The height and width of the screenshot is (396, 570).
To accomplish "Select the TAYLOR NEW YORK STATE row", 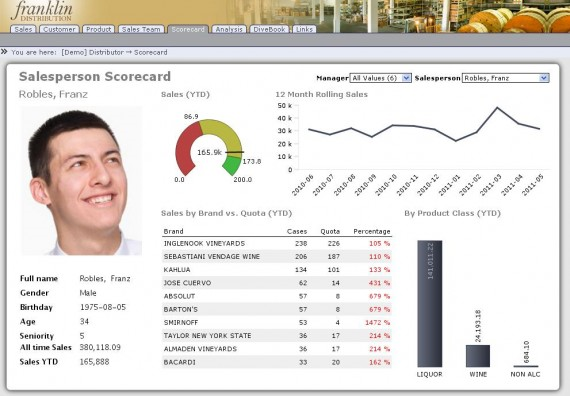I will tap(277, 335).
